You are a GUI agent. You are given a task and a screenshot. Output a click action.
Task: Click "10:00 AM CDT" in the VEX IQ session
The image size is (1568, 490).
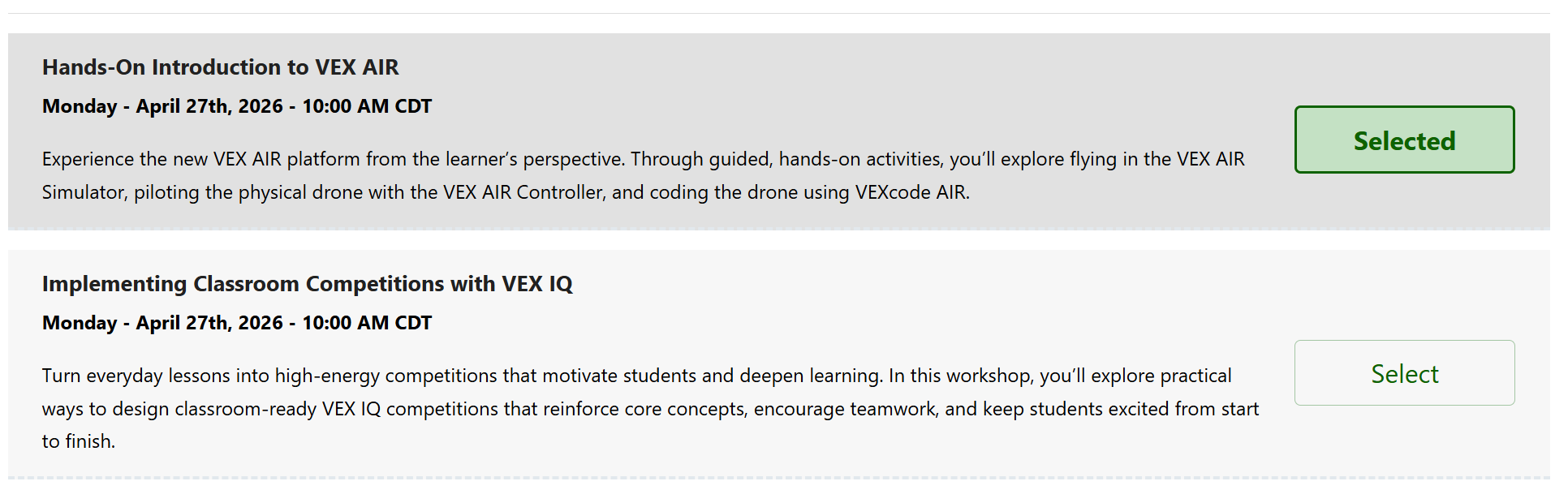367,323
